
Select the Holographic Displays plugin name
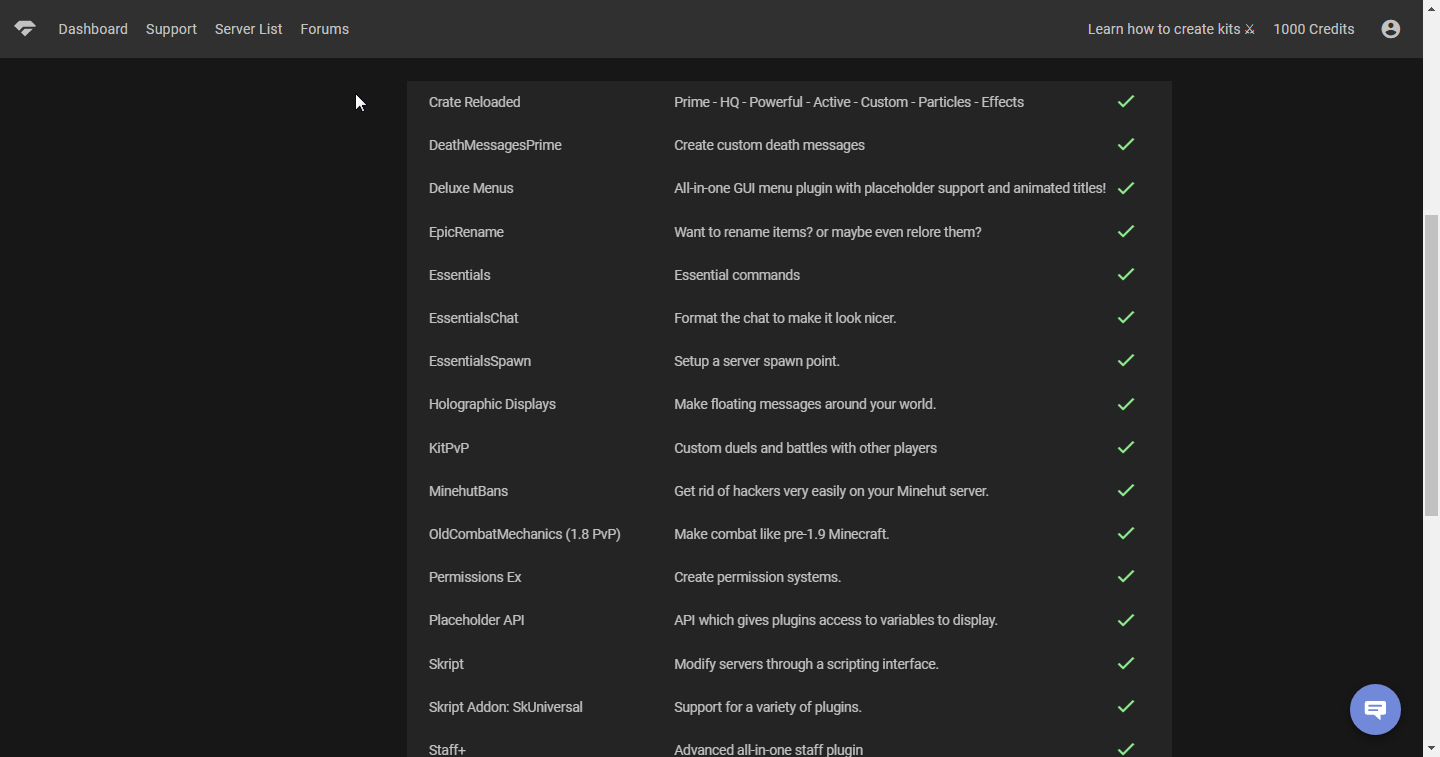492,404
